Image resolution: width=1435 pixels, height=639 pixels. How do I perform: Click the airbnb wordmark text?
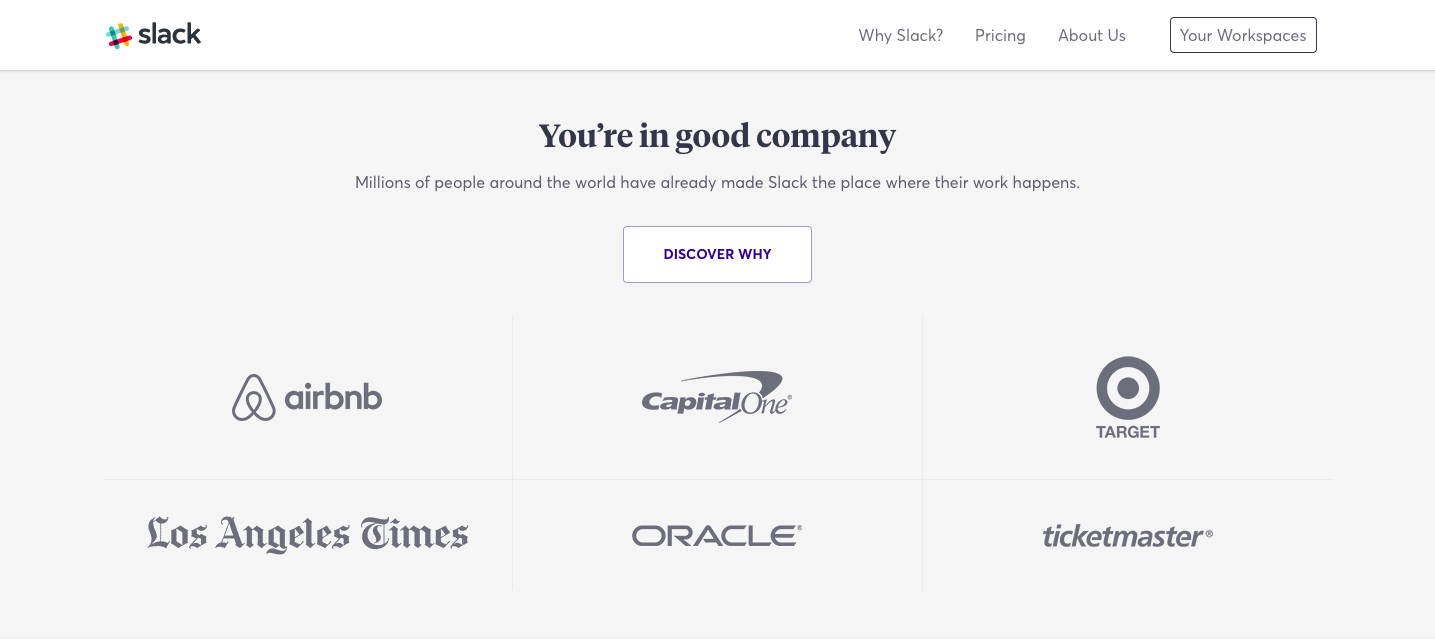pos(333,397)
